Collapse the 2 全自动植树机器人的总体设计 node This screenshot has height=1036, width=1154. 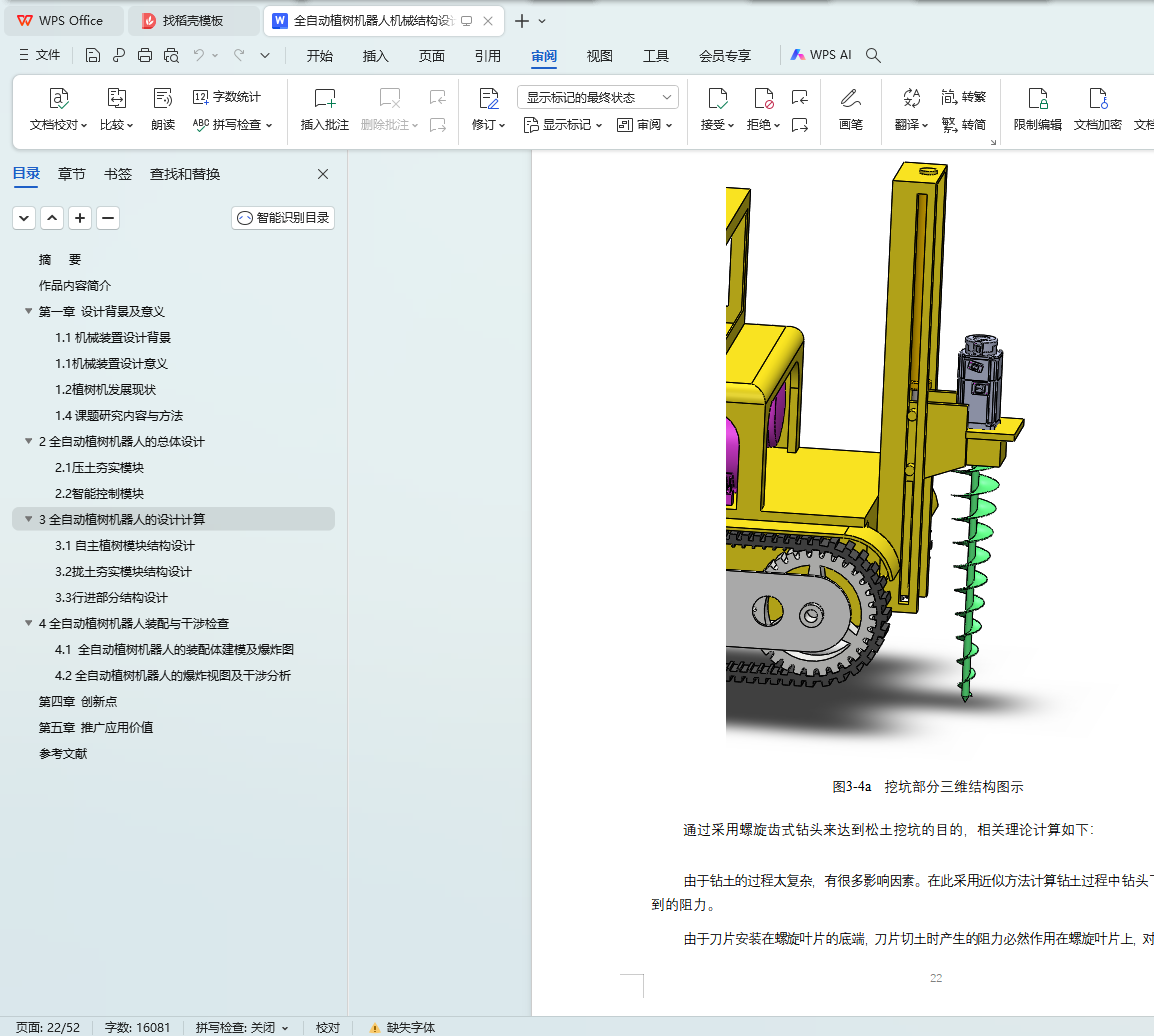(29, 441)
